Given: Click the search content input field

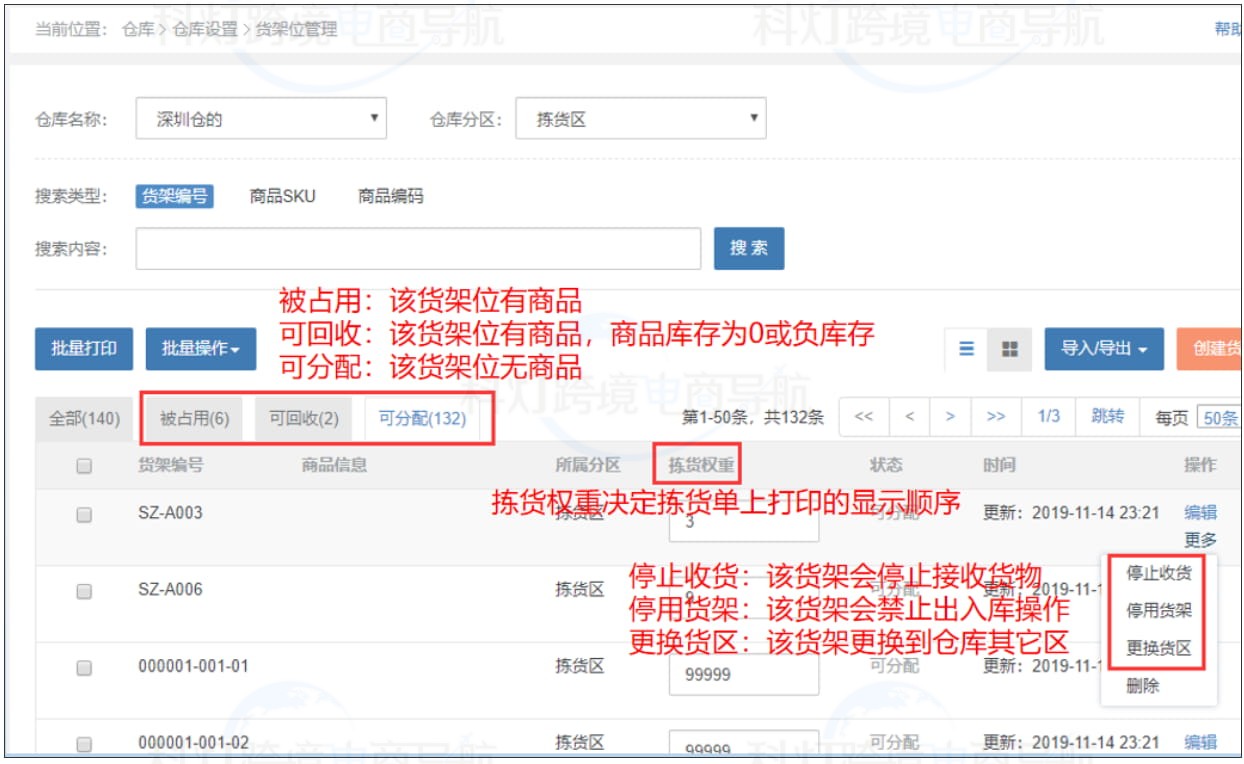Looking at the screenshot, I should (420, 248).
